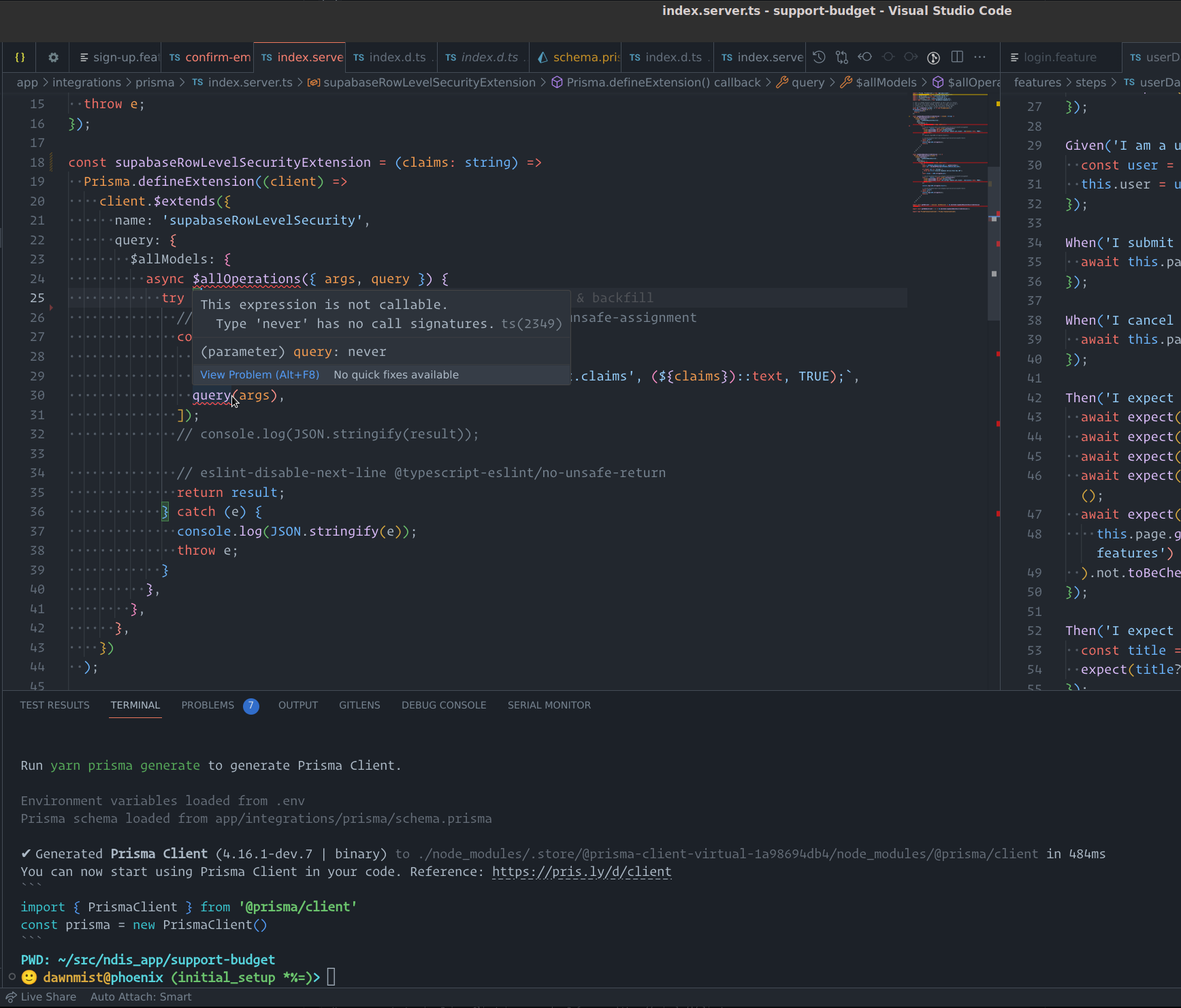Switch to the PROBLEMS panel tab

coord(208,705)
